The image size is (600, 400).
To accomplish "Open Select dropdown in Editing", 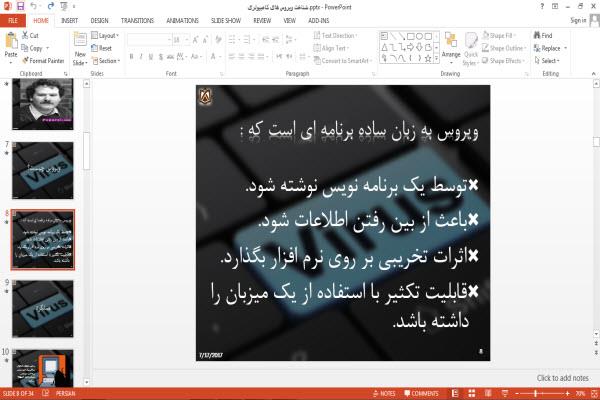I will point(547,60).
